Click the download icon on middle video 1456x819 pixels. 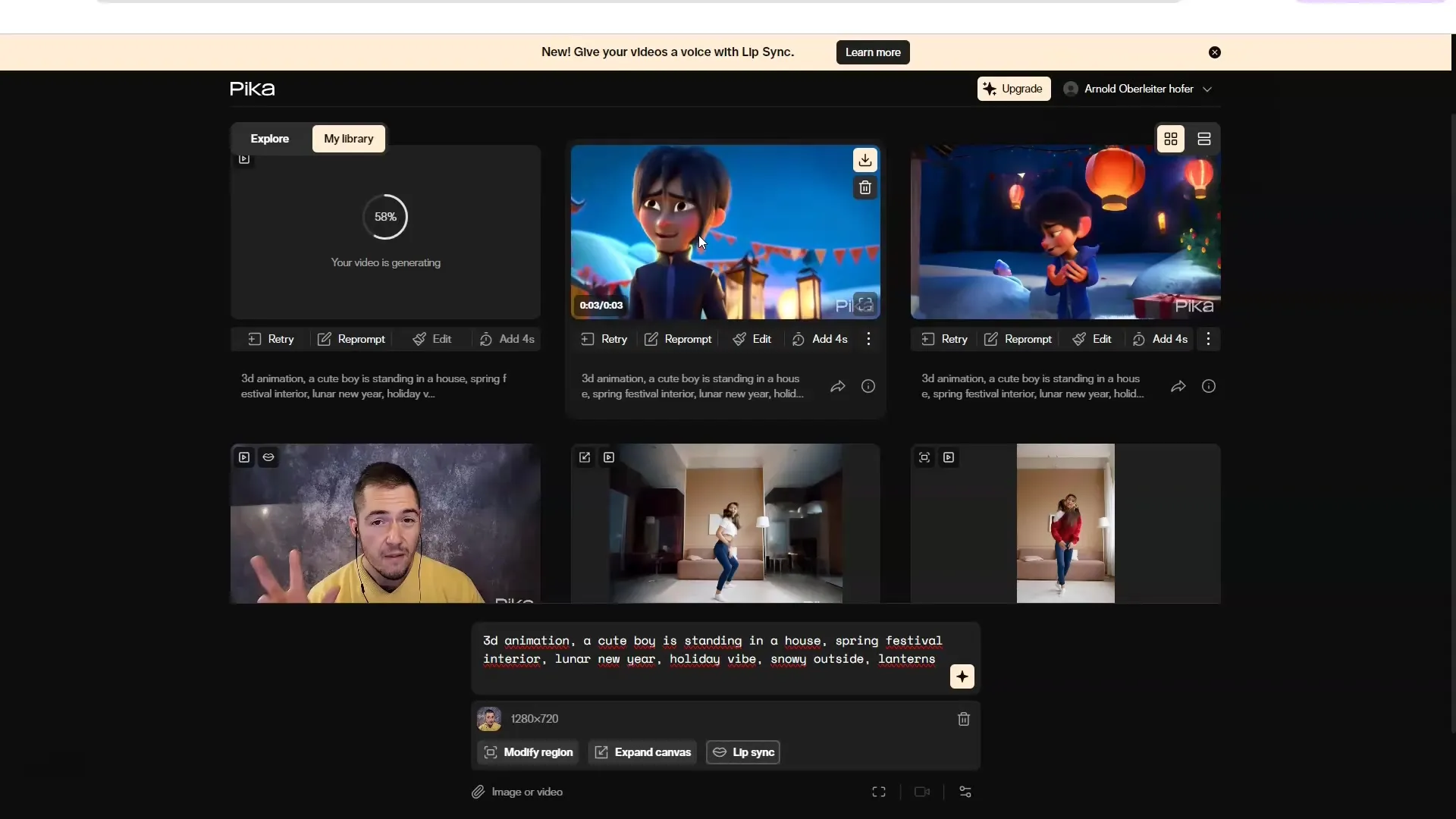863,160
